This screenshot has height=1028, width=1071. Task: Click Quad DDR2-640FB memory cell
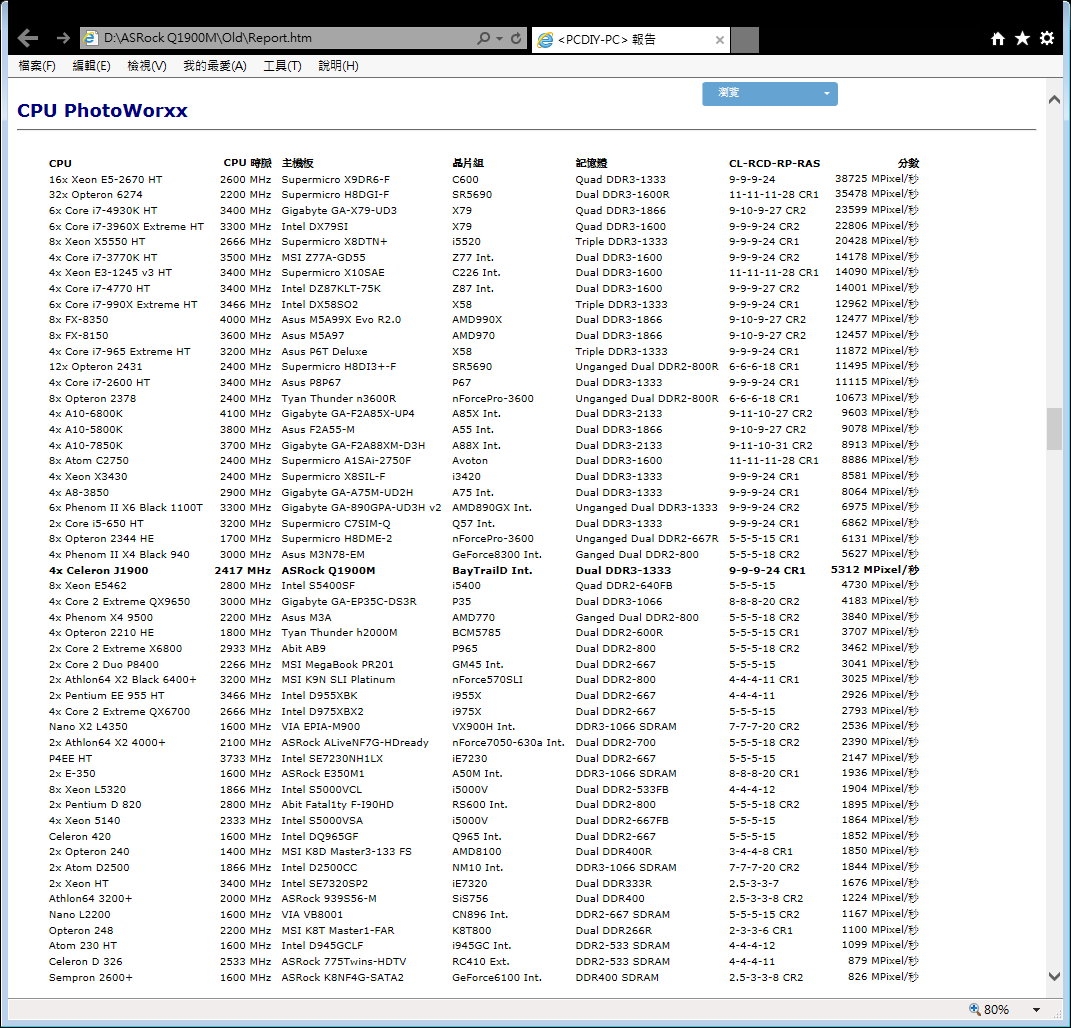[624, 585]
